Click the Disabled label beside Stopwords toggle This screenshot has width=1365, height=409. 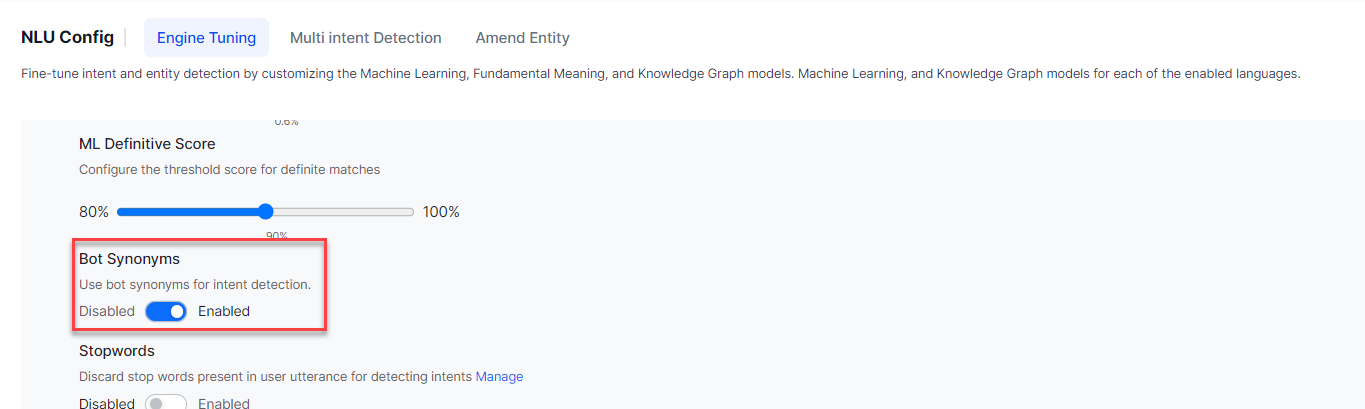coord(107,403)
